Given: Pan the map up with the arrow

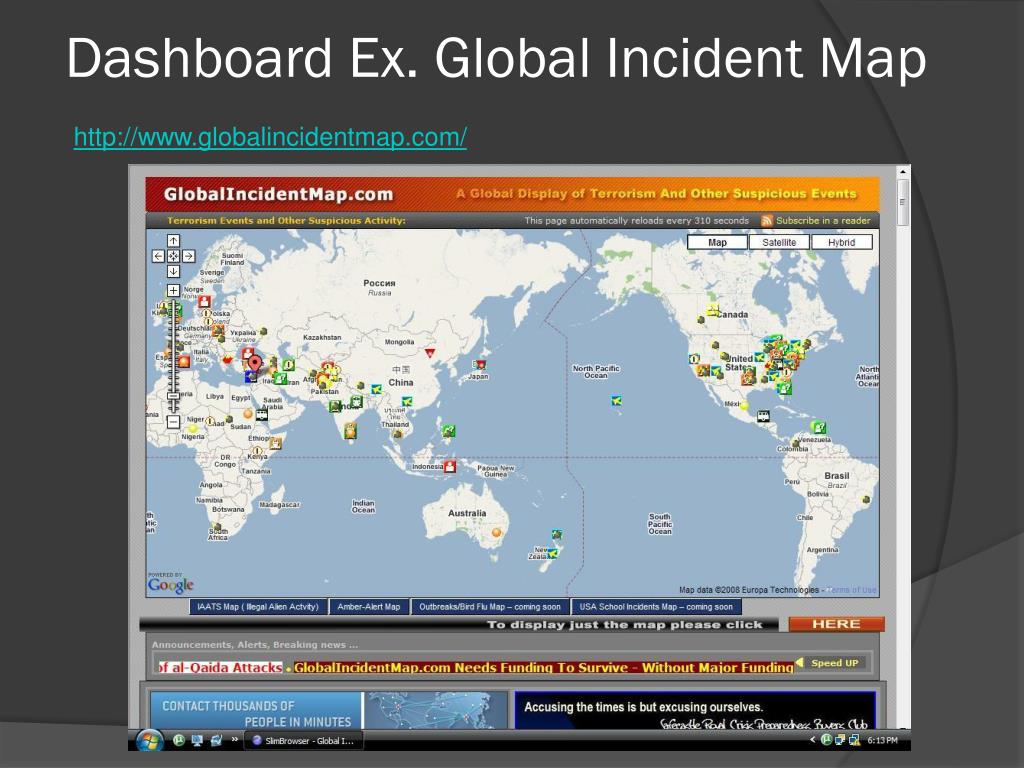Looking at the screenshot, I should coord(173,241).
